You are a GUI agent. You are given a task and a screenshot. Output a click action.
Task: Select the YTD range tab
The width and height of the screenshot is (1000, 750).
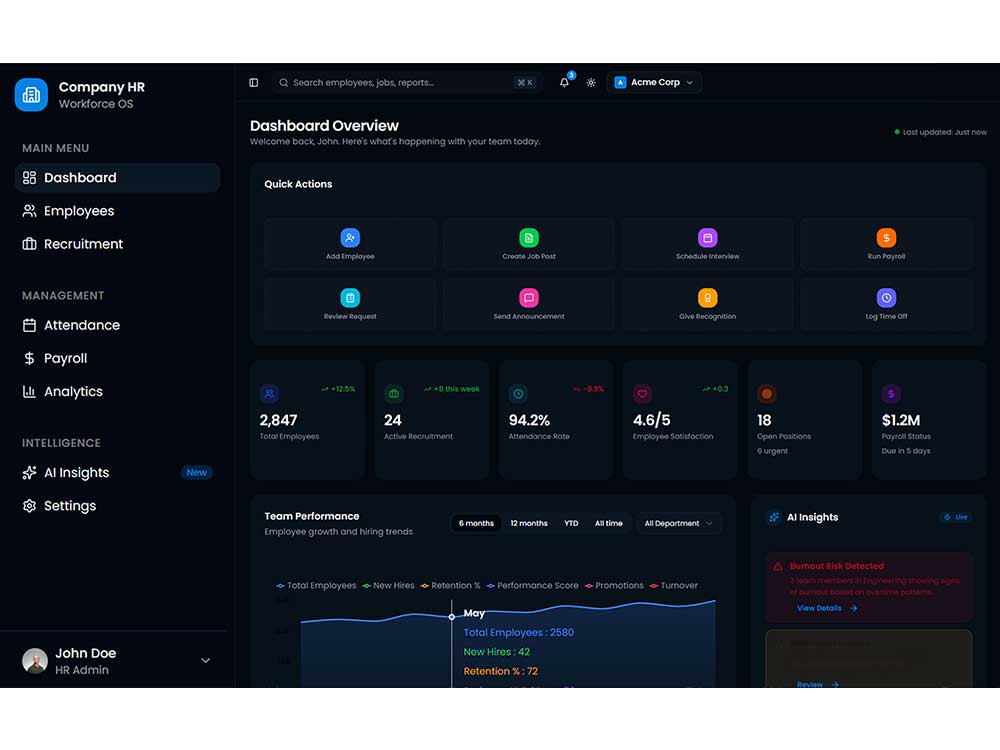click(571, 523)
